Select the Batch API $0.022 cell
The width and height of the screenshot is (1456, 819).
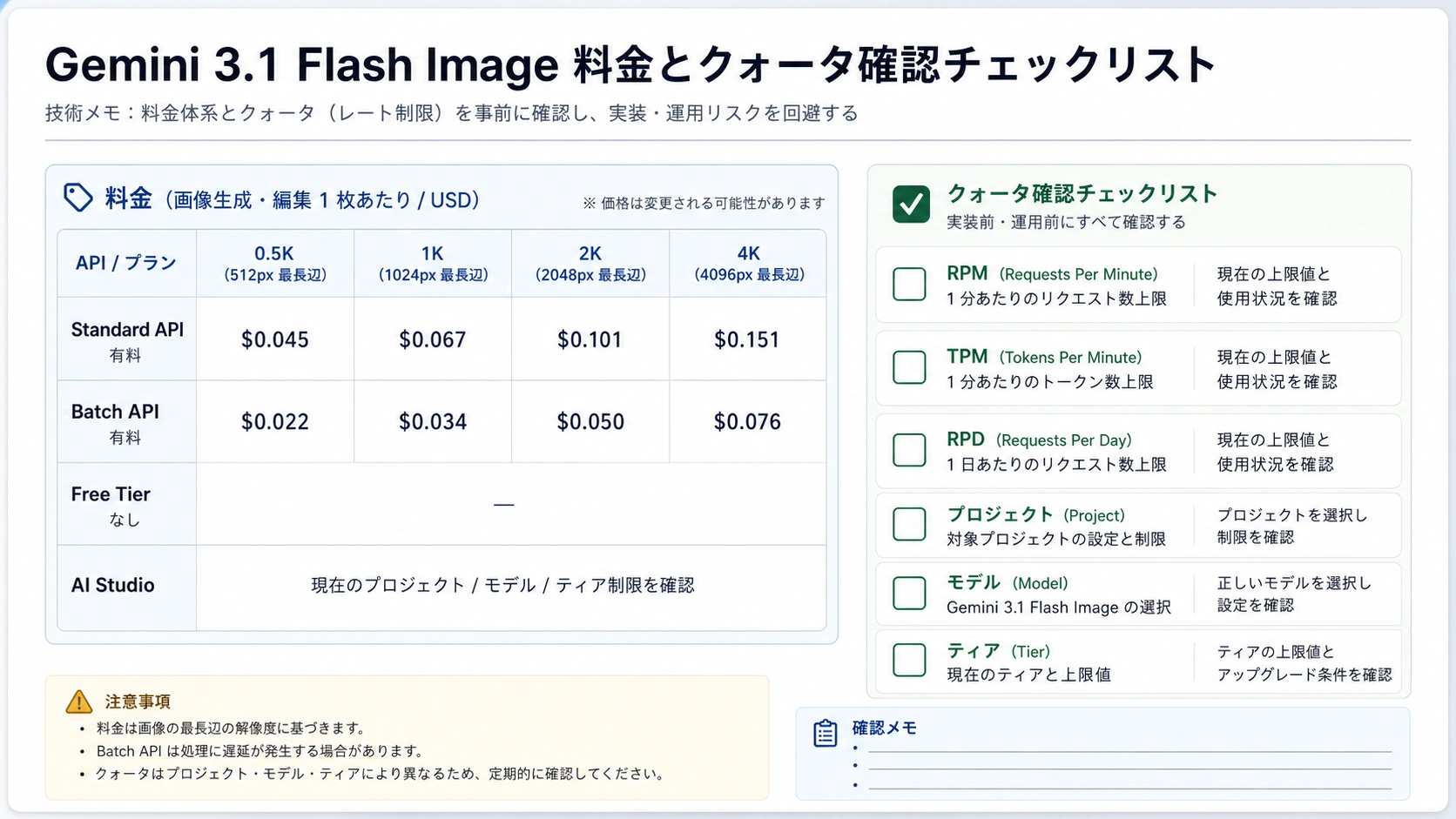[275, 421]
